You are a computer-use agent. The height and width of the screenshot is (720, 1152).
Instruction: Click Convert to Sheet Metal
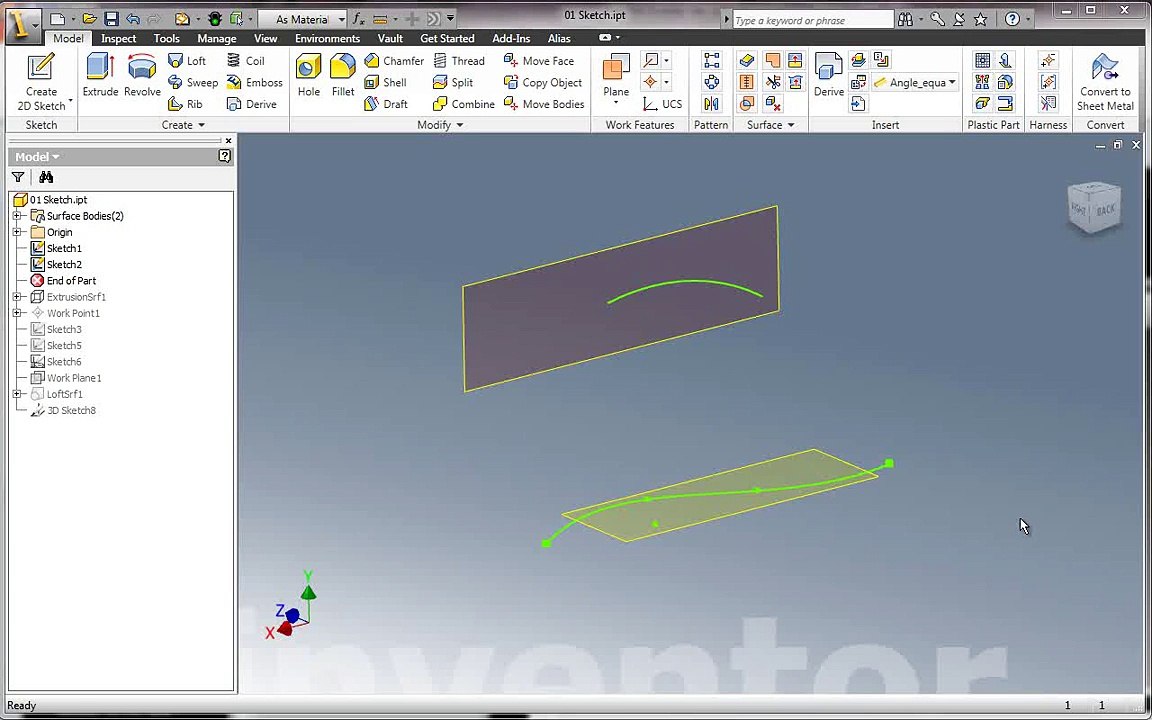point(1105,82)
